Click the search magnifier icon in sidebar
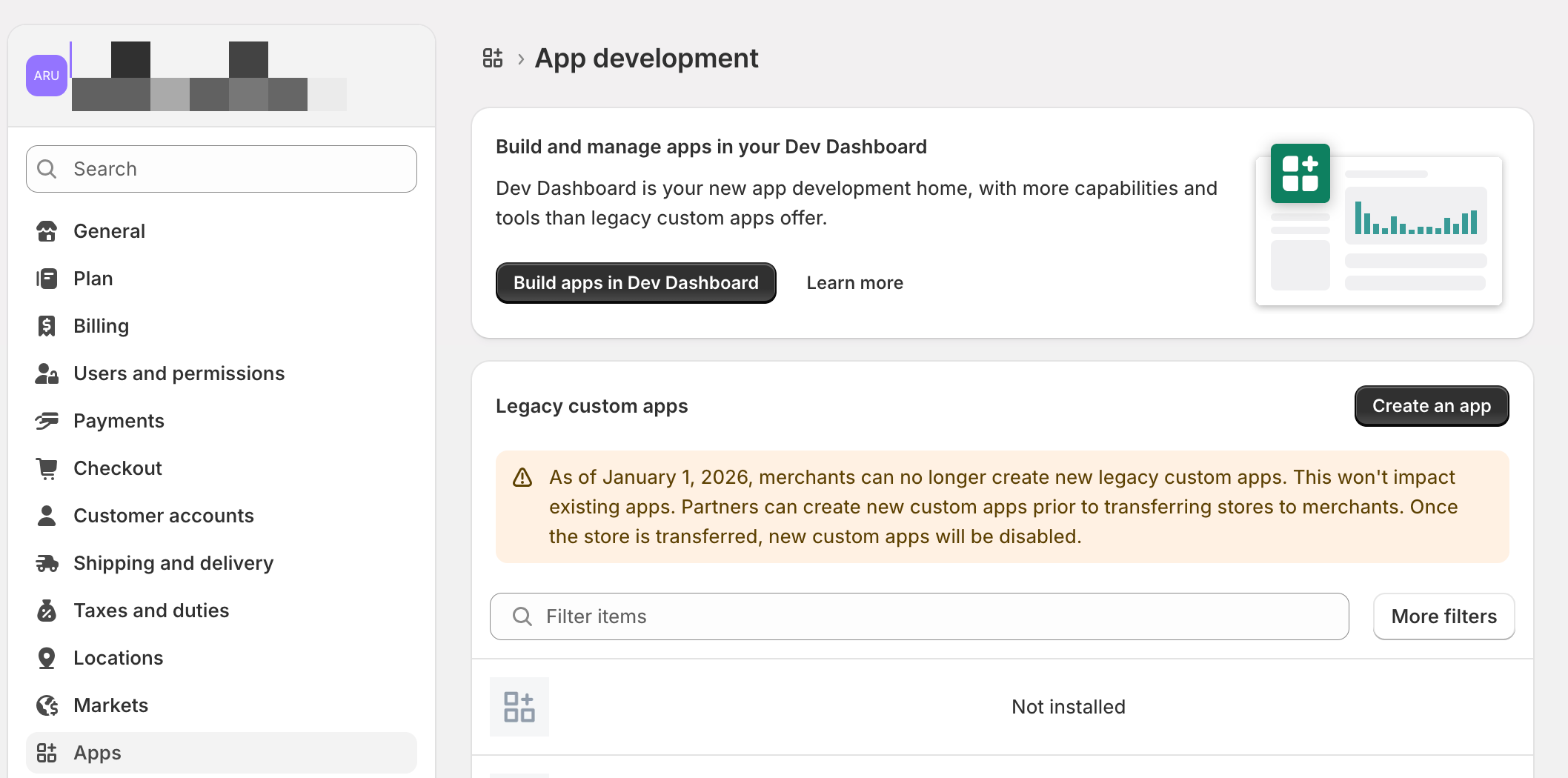This screenshot has width=1568, height=778. point(47,169)
